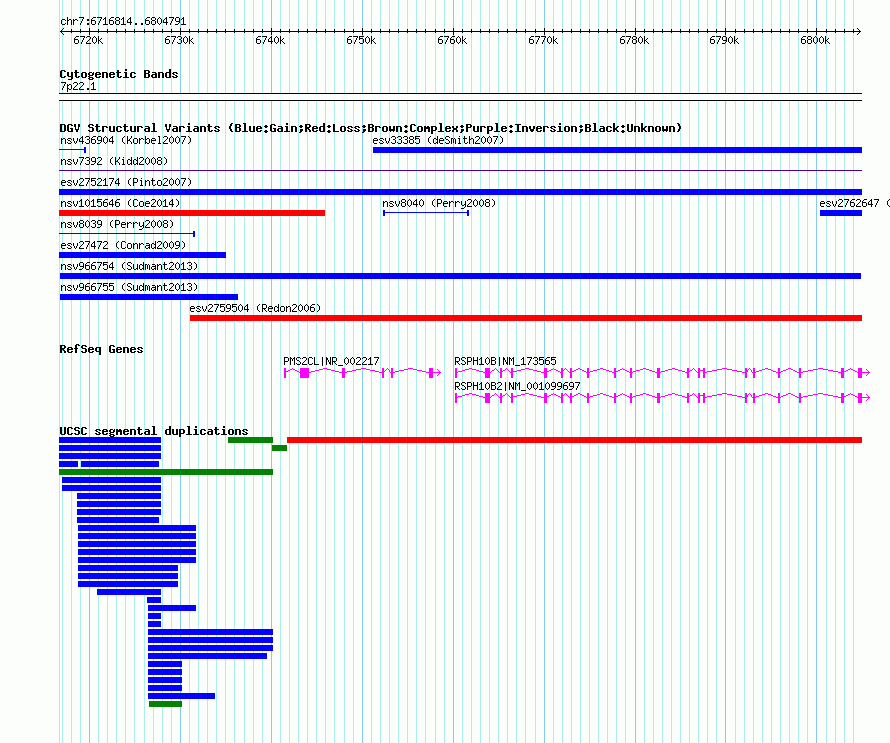Open the nsv966754 (Sudmant2013) label
This screenshot has height=743, width=890.
click(129, 266)
